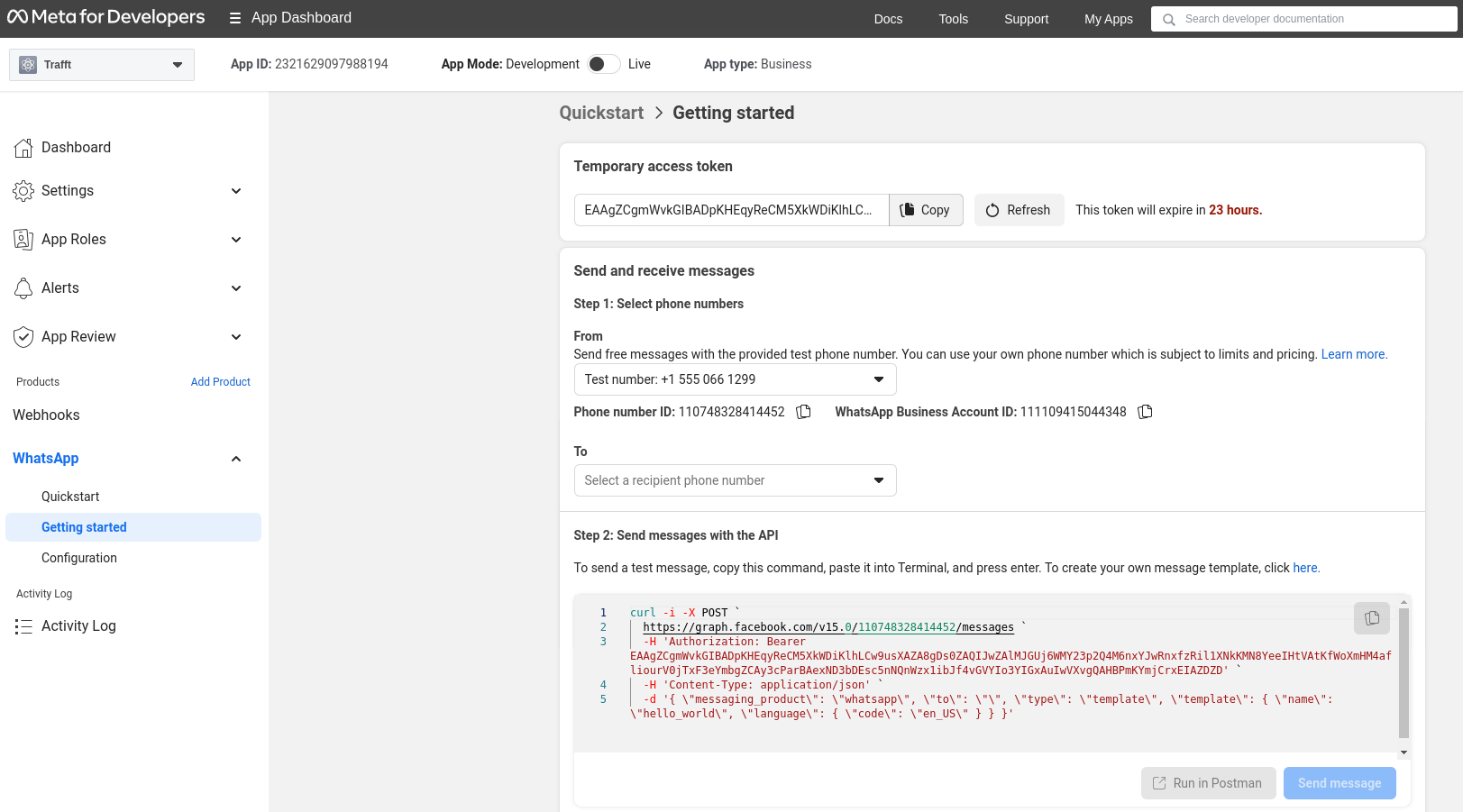
Task: Open Dashboard from the sidebar home icon
Action: [23, 148]
